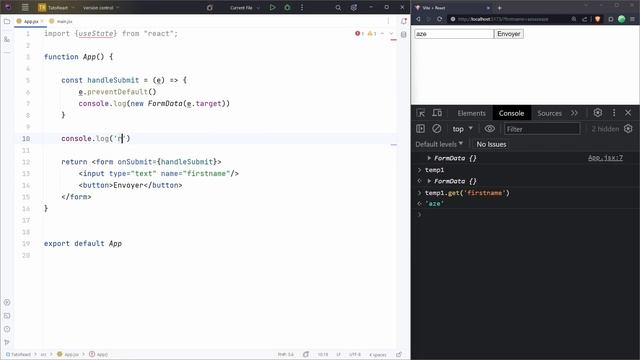Run the current file with the play icon

click(272, 7)
